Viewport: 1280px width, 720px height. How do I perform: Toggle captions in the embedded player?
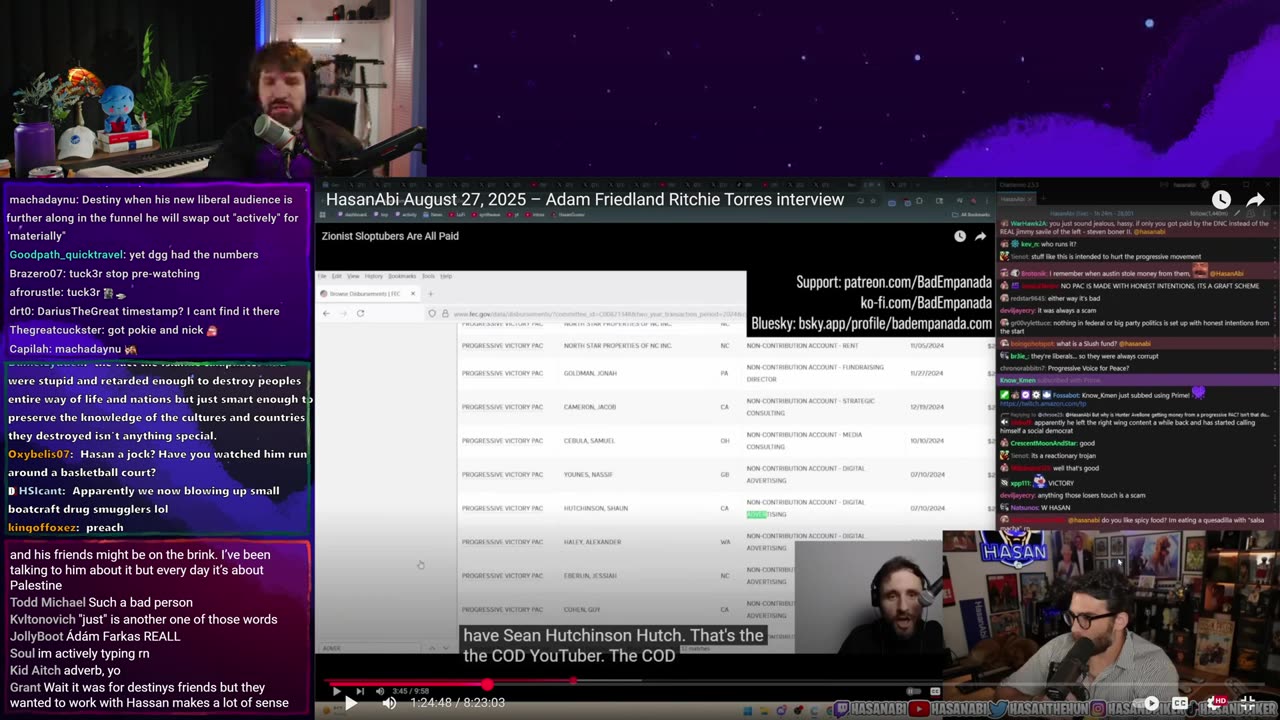tap(935, 691)
